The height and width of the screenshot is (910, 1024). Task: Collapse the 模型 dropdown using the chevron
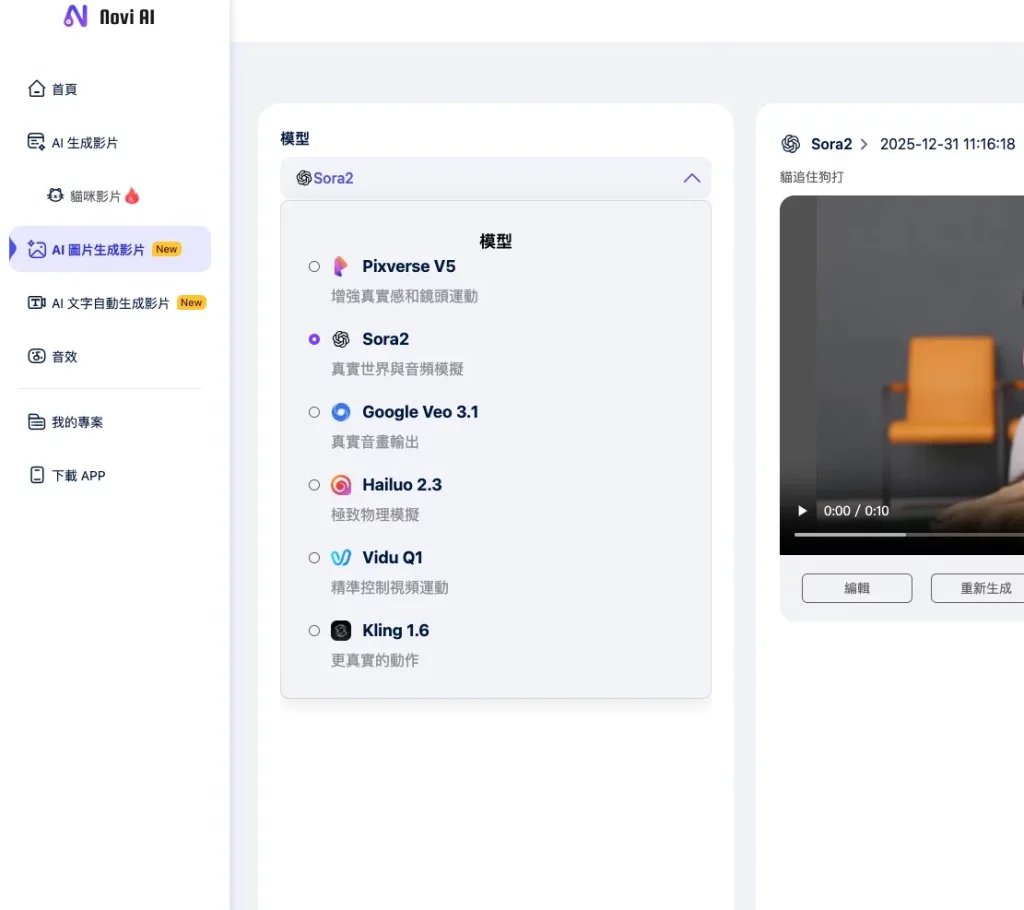click(691, 178)
